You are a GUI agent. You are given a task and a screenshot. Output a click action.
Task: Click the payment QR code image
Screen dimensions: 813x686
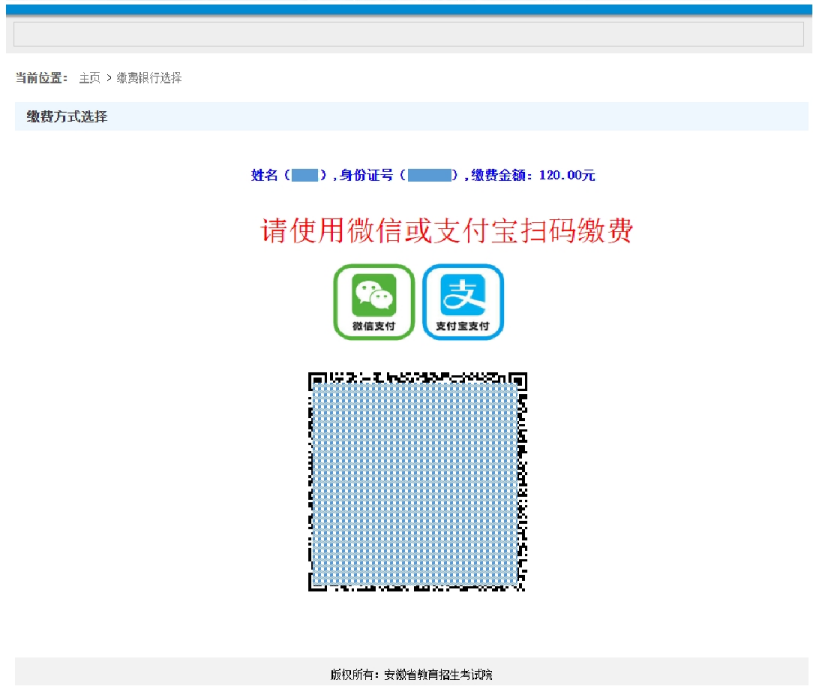pyautogui.click(x=417, y=482)
